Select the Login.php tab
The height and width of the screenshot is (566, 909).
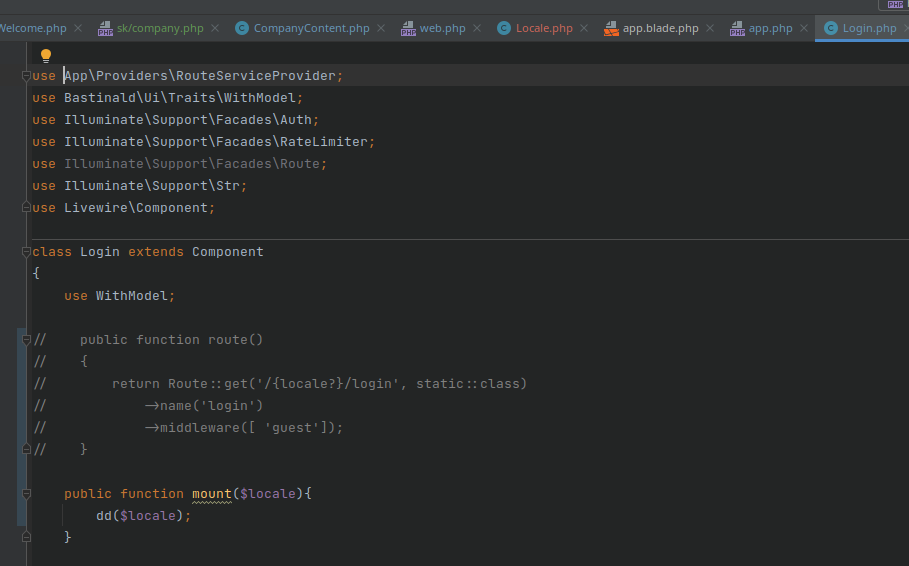869,28
